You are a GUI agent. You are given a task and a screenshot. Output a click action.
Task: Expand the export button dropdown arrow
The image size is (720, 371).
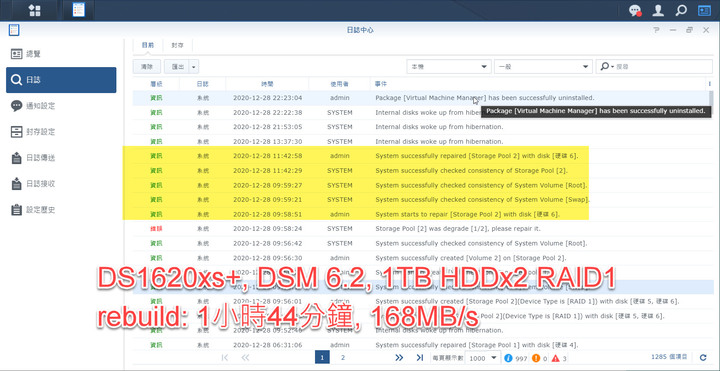(194, 67)
